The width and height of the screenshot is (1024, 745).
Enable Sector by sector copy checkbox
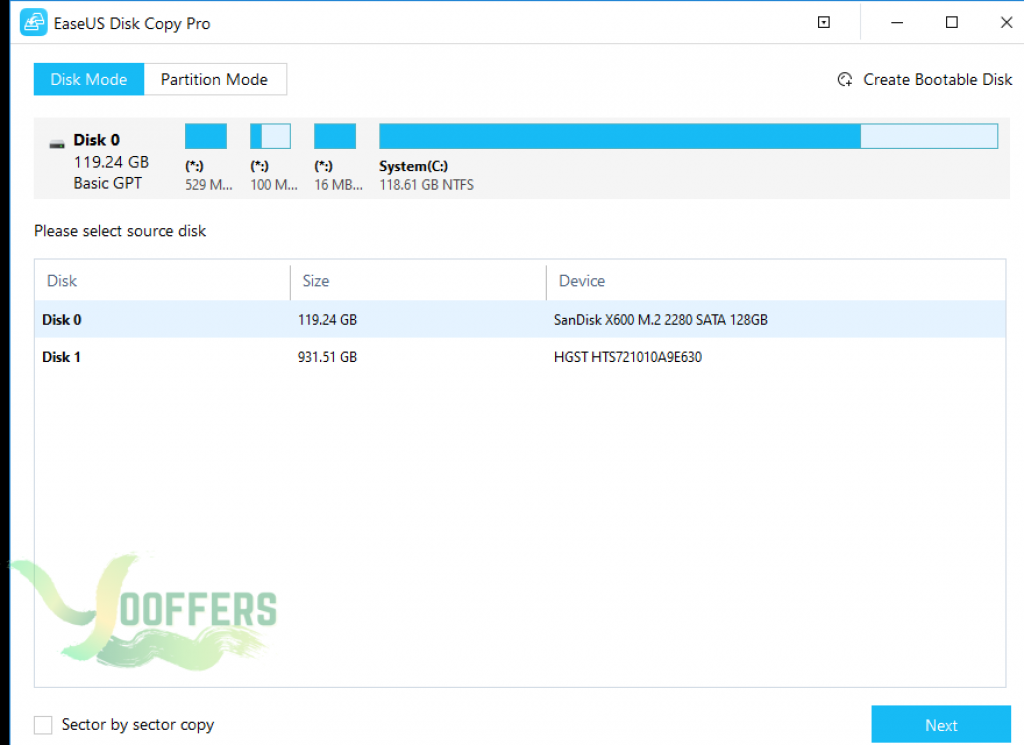(x=43, y=725)
